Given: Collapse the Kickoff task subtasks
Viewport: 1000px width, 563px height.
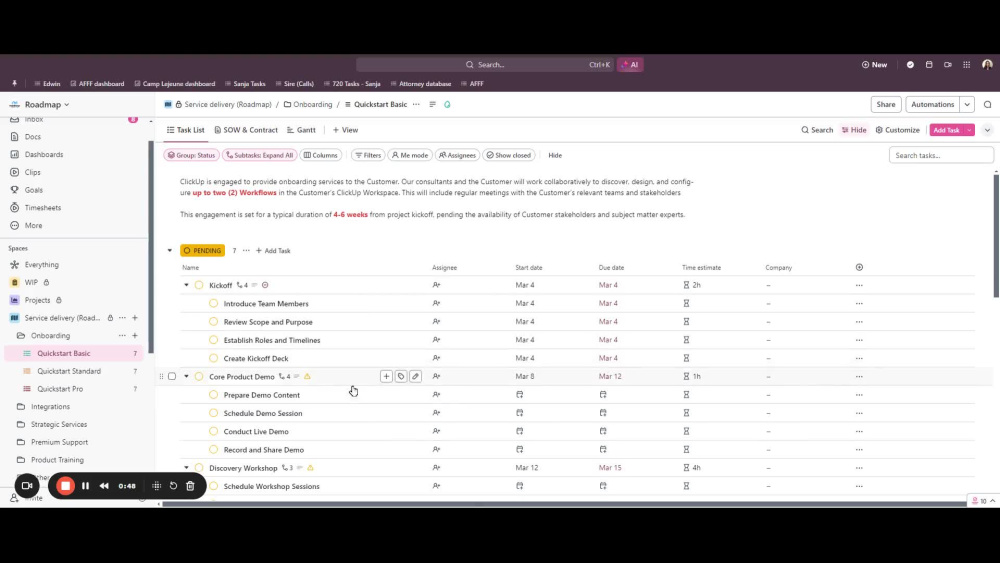Looking at the screenshot, I should [186, 285].
